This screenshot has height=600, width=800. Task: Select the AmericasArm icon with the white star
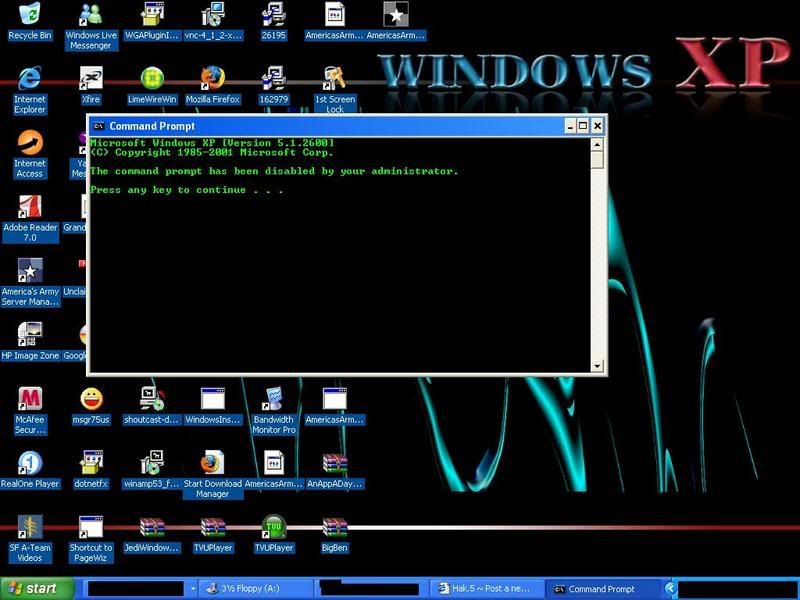point(395,21)
